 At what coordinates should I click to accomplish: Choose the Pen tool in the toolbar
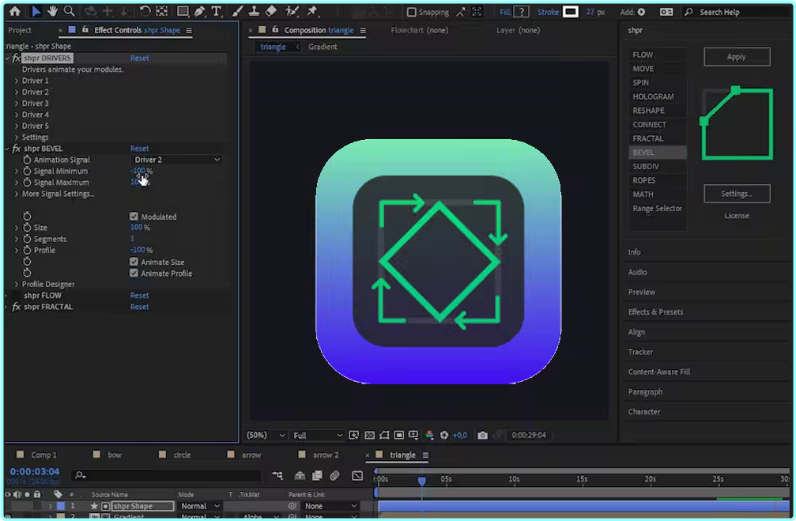[x=199, y=12]
